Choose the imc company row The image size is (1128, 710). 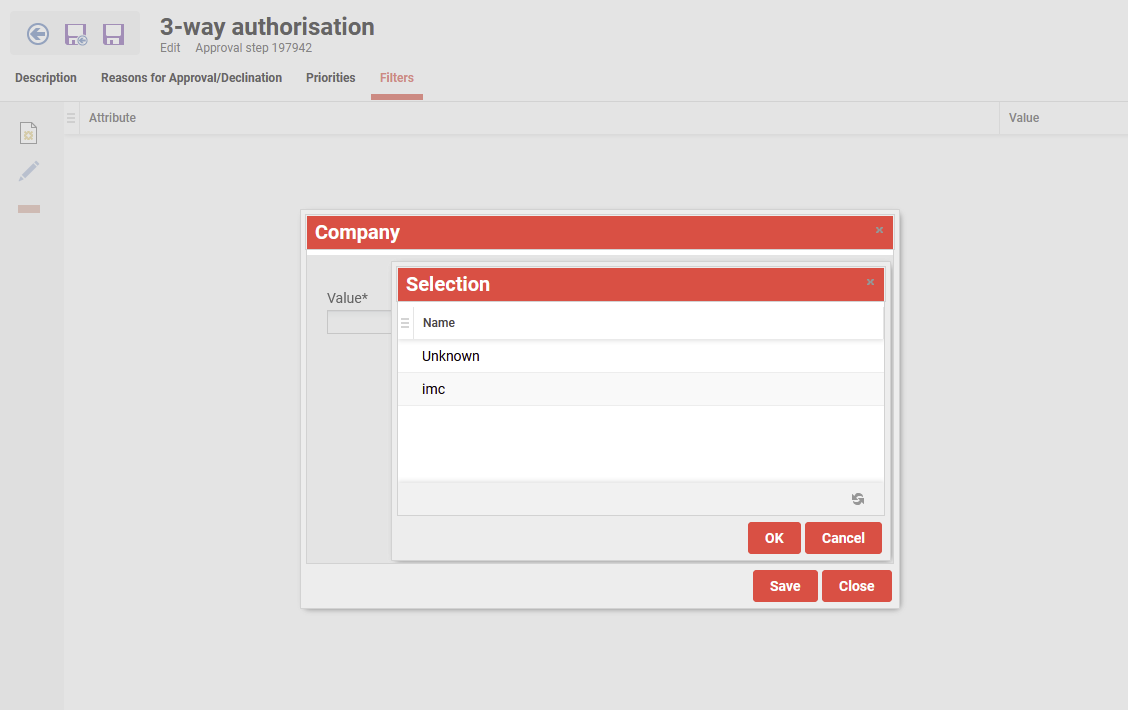(434, 389)
